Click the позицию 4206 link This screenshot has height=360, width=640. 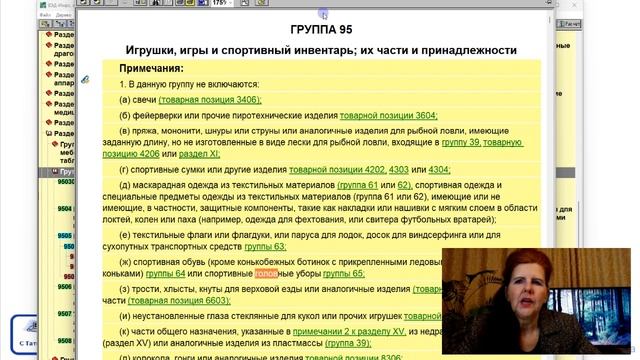point(131,154)
